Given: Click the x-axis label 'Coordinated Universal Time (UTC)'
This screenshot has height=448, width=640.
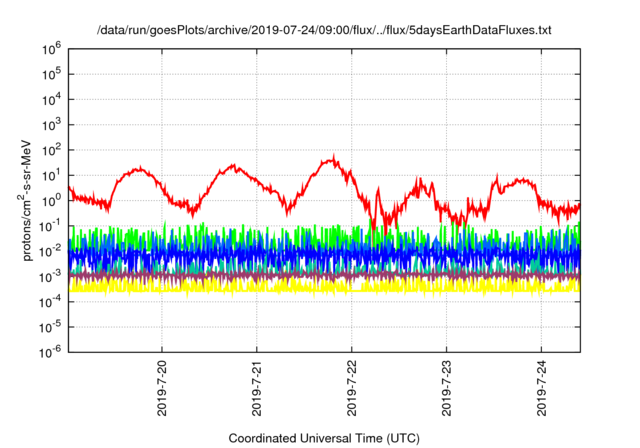Looking at the screenshot, I should pos(324,438).
